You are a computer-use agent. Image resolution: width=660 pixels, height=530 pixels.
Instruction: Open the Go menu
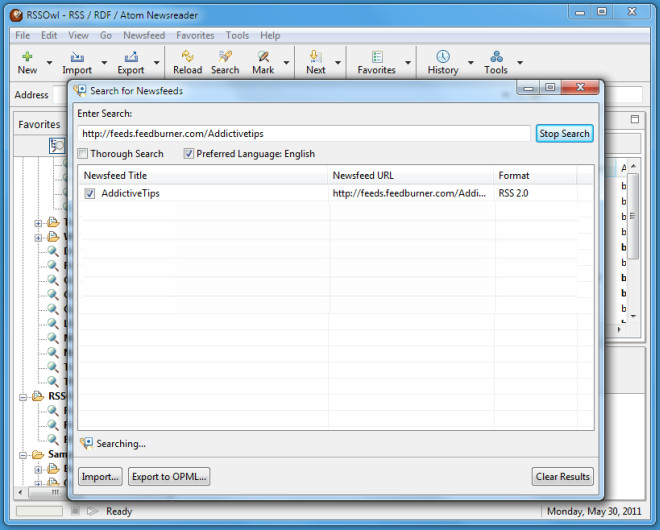point(106,35)
